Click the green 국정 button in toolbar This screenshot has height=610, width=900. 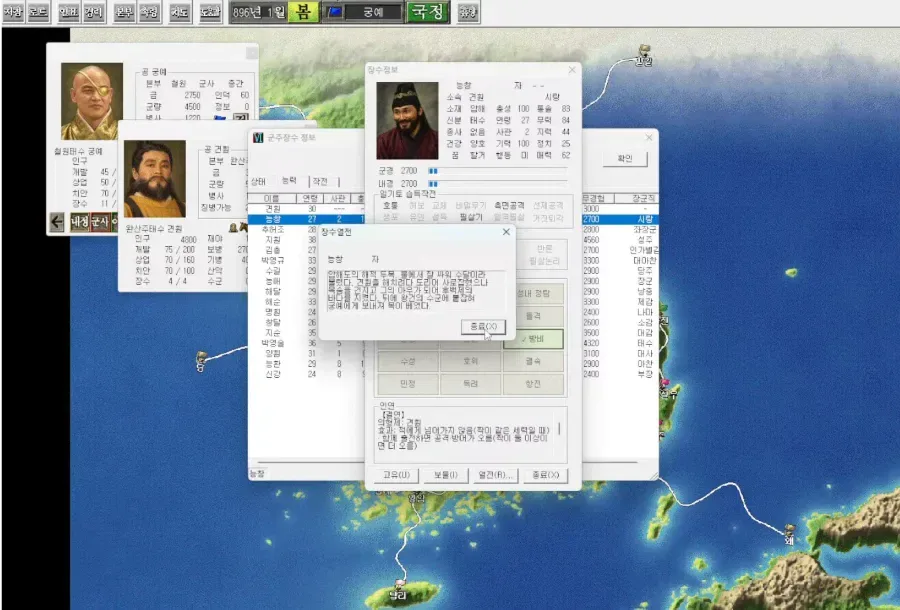tap(428, 12)
